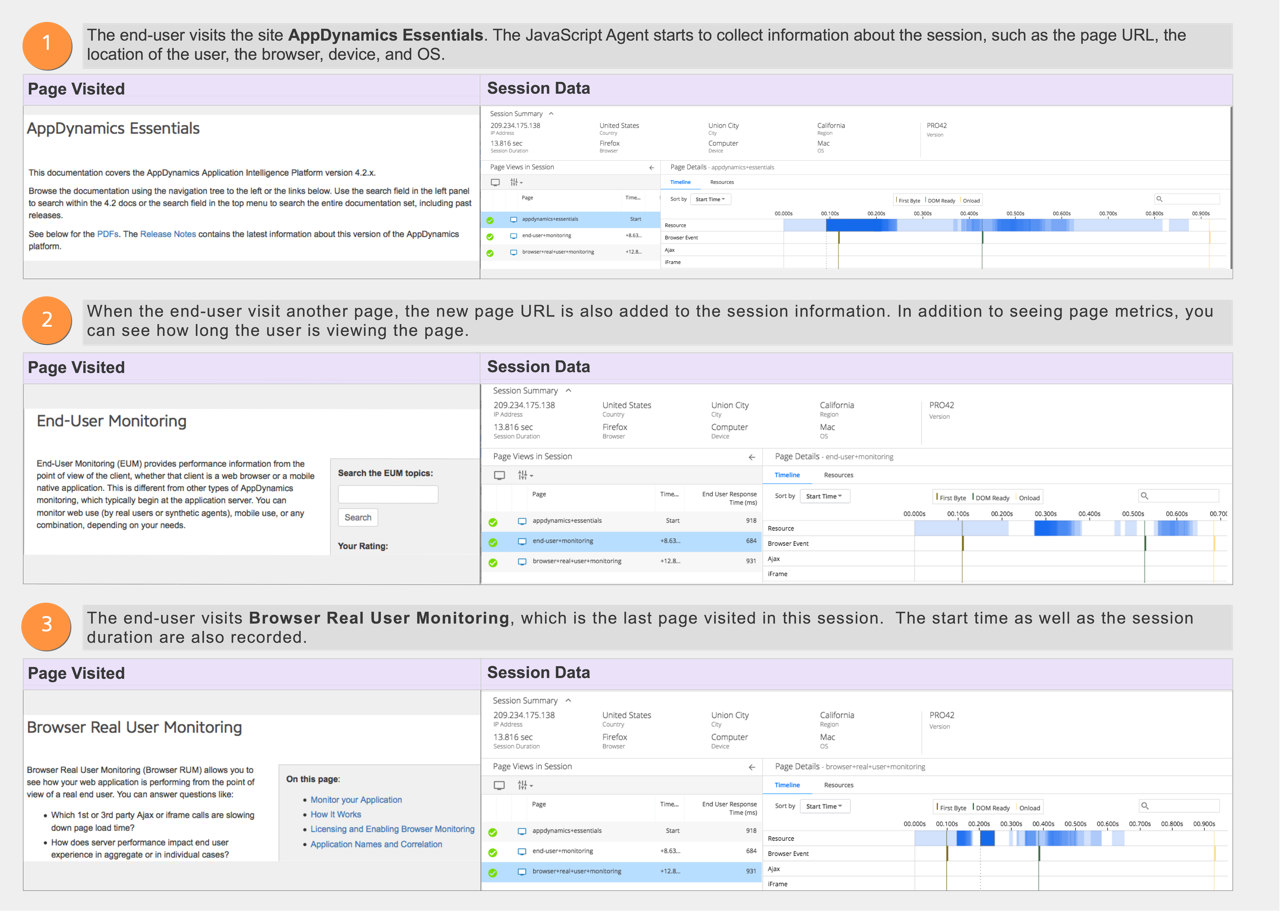Open Licensing and Enabling Browser Monitoring link
Viewport: 1280px width, 914px height.
pos(392,829)
